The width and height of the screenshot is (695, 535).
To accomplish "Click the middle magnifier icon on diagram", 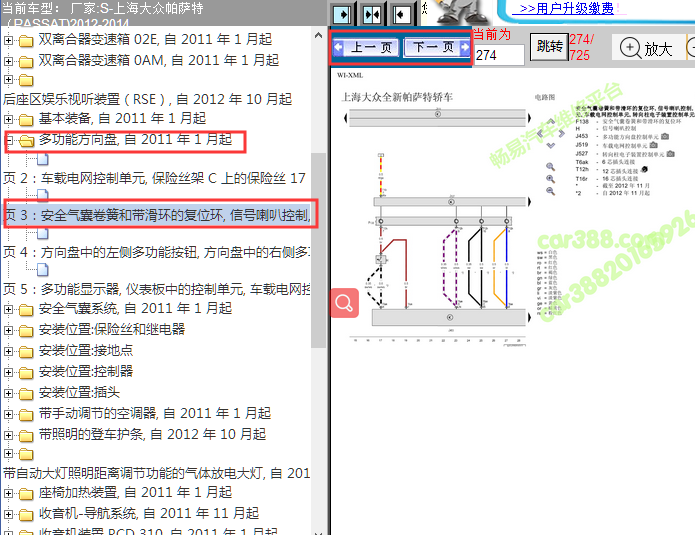I will [550, 179].
